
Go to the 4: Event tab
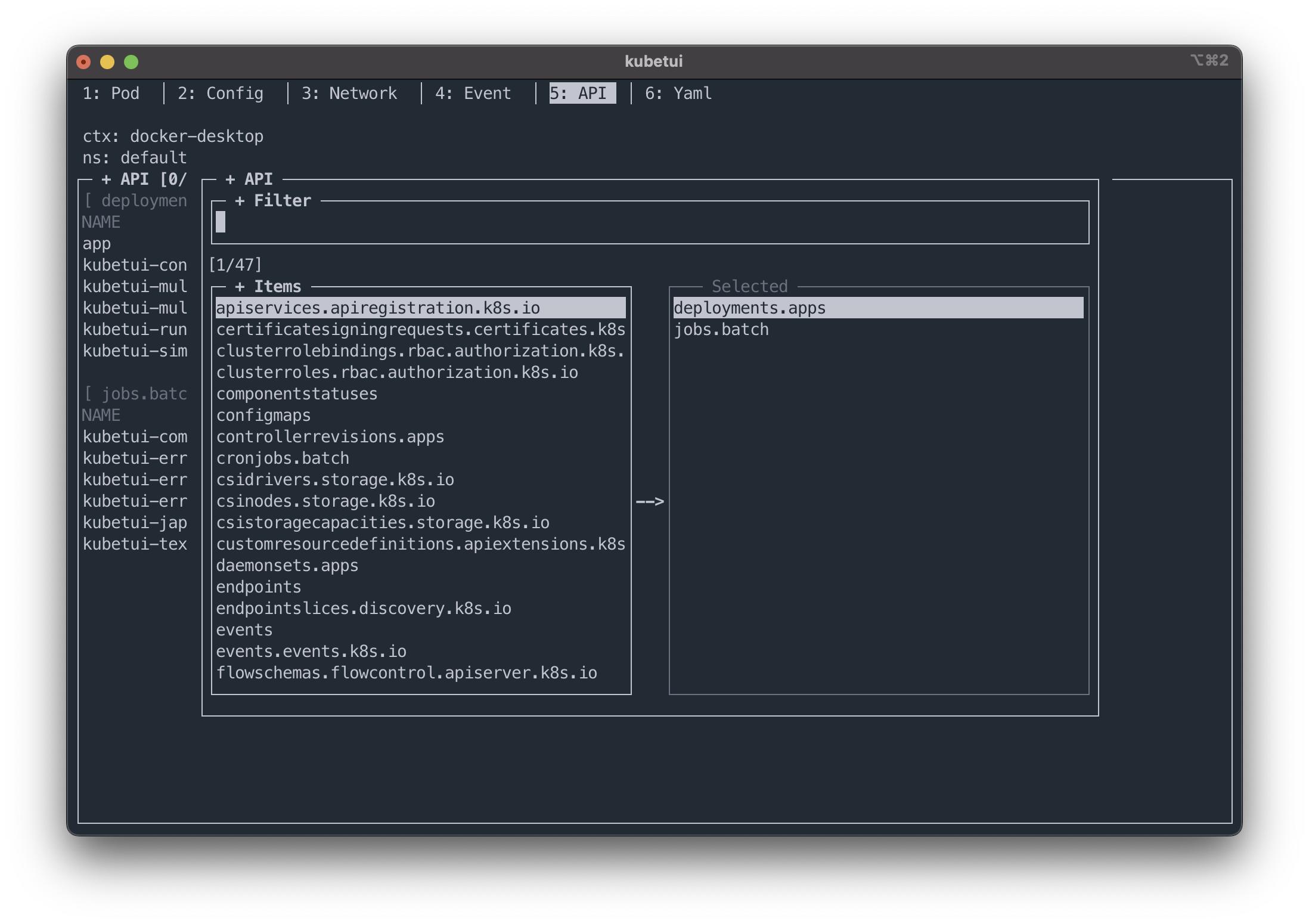[473, 94]
